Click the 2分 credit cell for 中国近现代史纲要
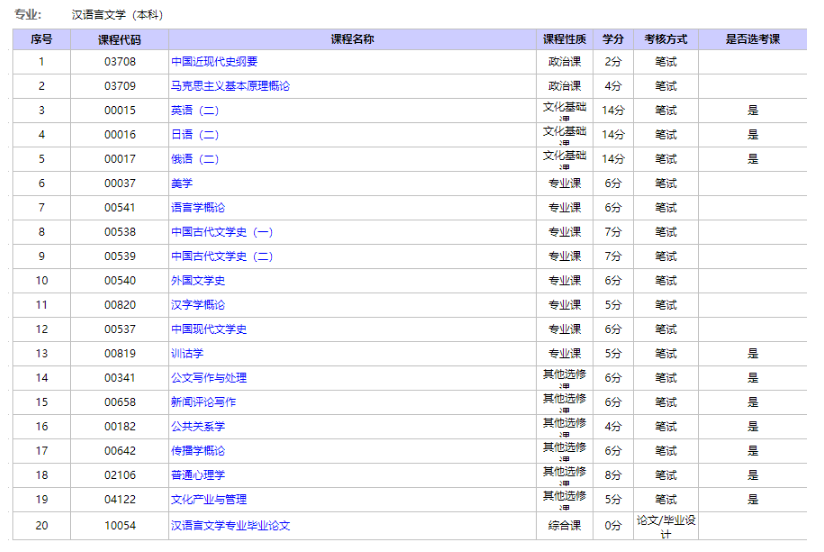The height and width of the screenshot is (552, 824). pyautogui.click(x=613, y=62)
